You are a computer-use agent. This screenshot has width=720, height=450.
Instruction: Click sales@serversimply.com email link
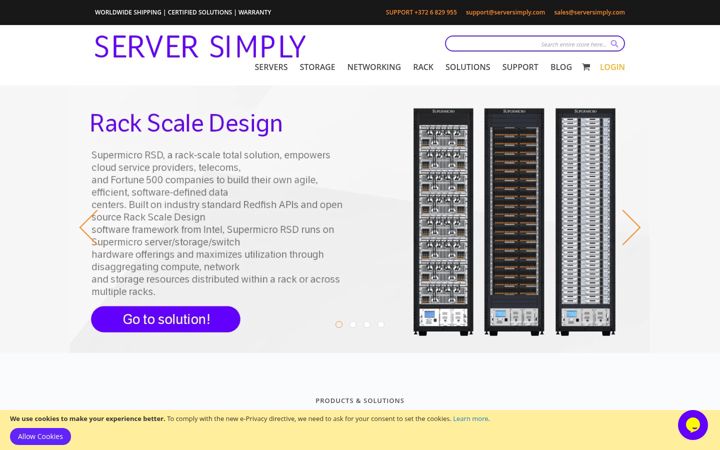click(589, 12)
